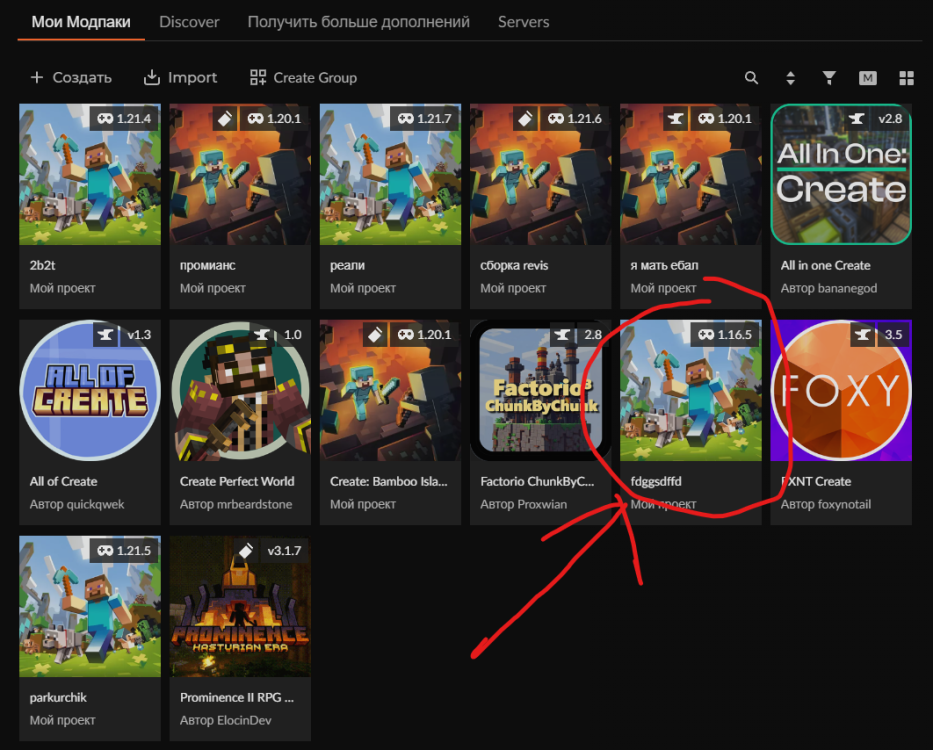Click the Create Group button label
933x750 pixels.
pyautogui.click(x=315, y=77)
